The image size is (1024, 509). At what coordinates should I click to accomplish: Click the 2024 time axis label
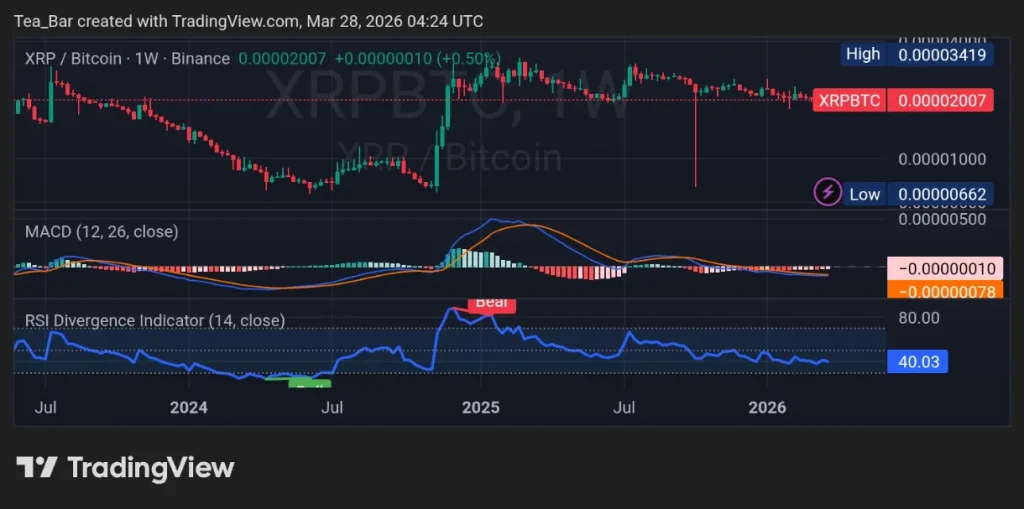click(188, 408)
